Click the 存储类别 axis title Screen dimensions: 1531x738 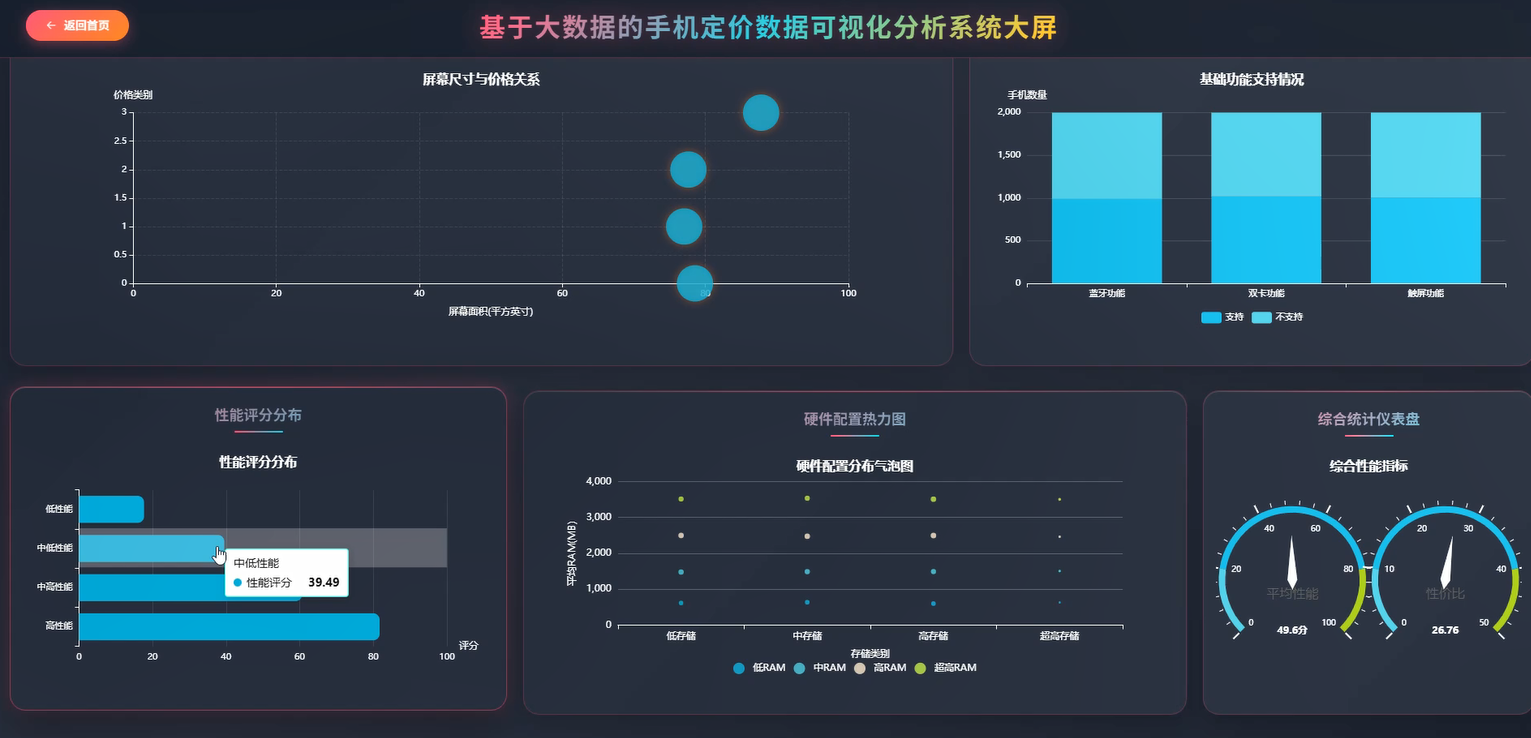point(870,654)
